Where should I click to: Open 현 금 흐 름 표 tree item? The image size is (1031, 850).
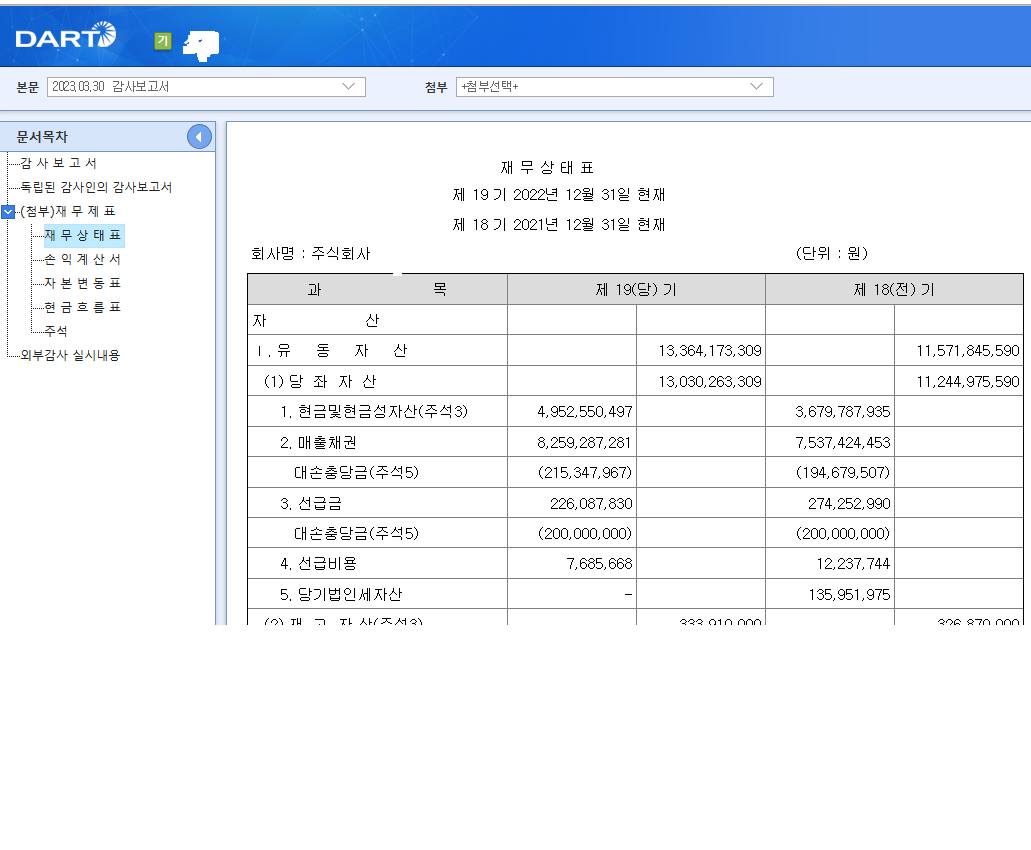83,307
